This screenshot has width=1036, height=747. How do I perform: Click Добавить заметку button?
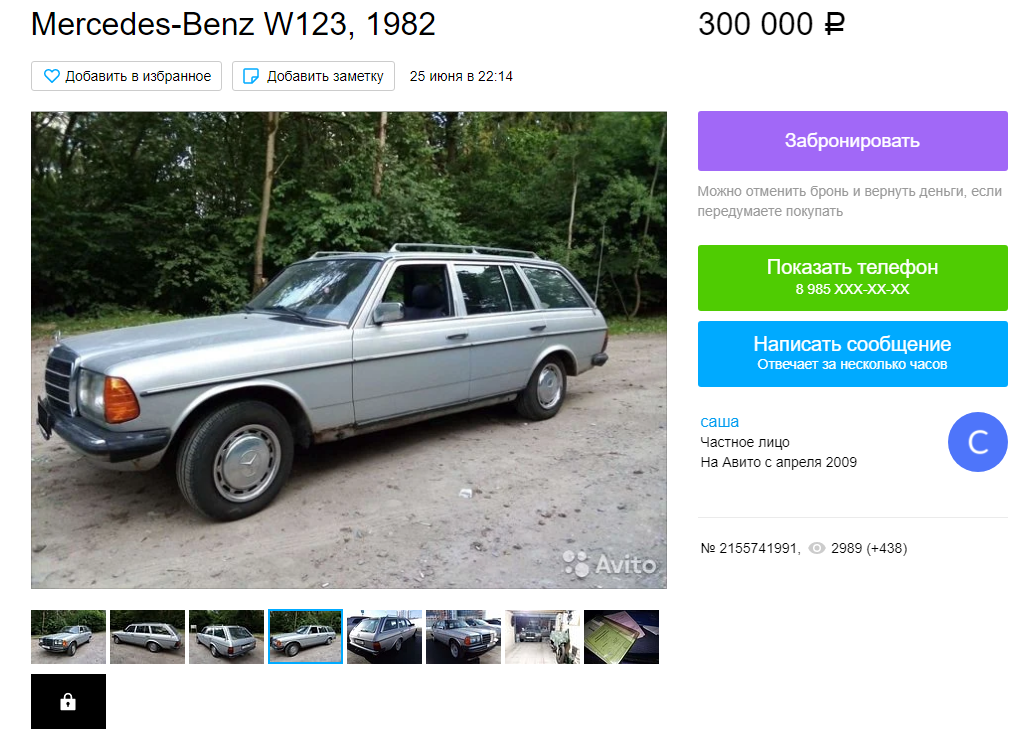pos(313,76)
